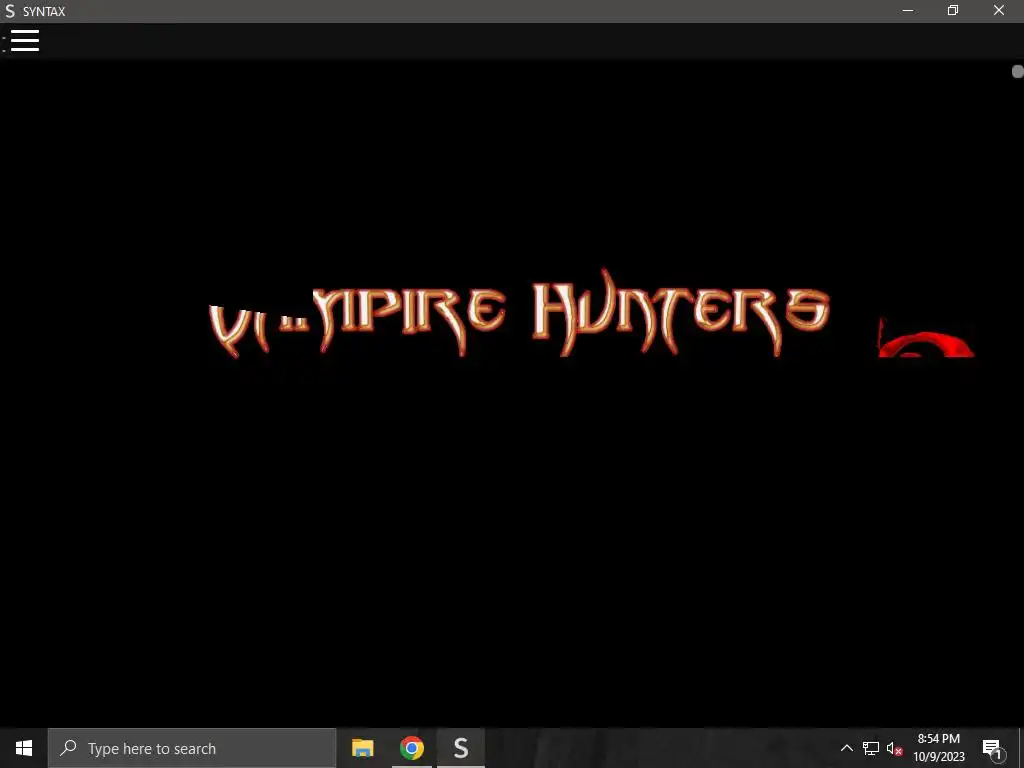Select the SYNTAX app icon on the taskbar
This screenshot has height=768, width=1024.
tap(461, 748)
